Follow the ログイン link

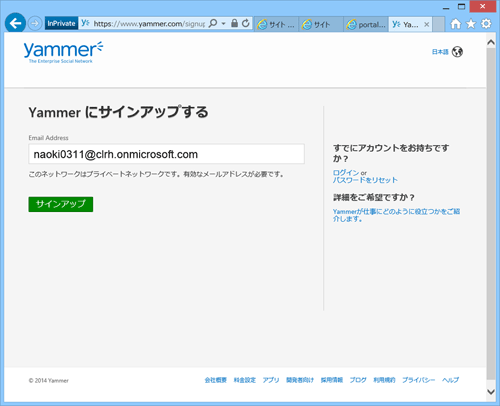346,172
